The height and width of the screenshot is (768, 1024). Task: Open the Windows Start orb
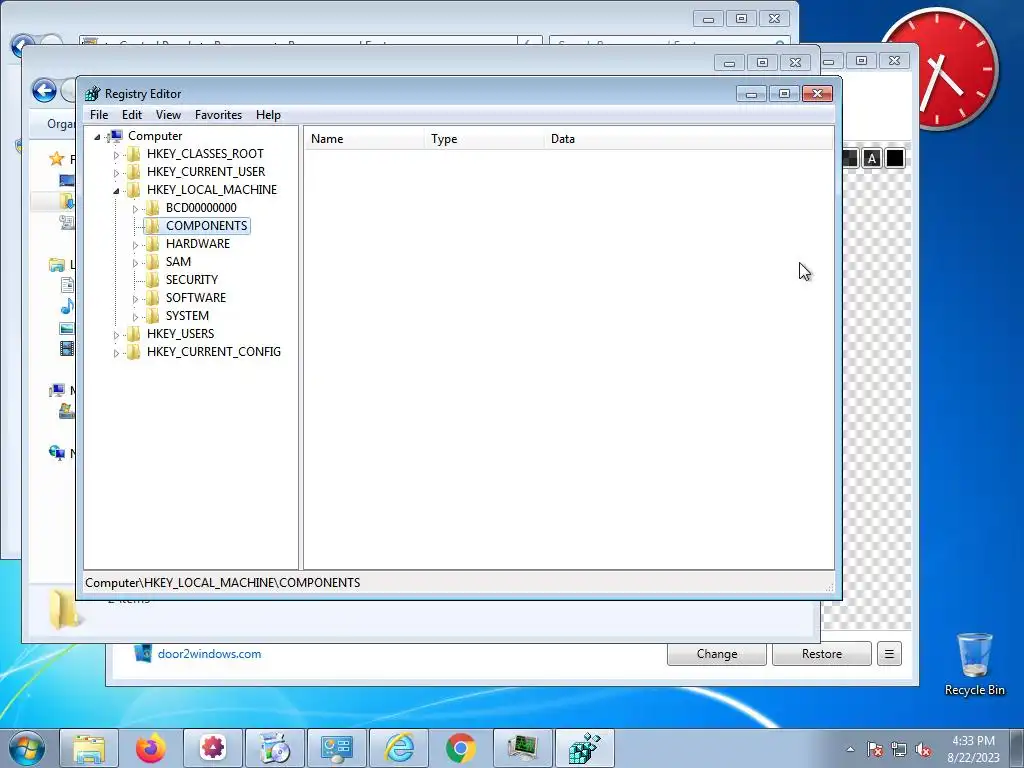tap(27, 748)
